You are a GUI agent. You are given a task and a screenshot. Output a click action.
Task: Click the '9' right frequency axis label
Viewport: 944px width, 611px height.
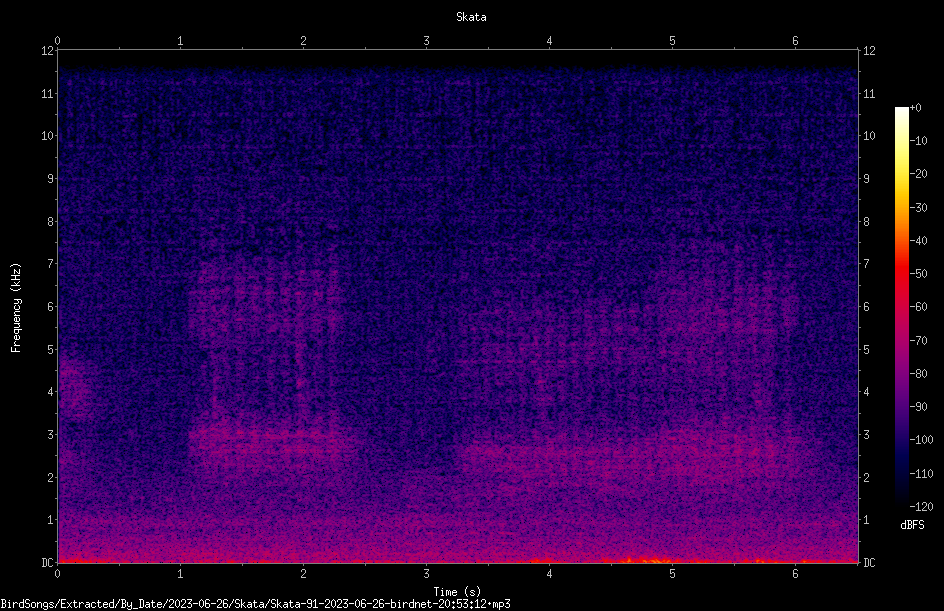[x=866, y=178]
